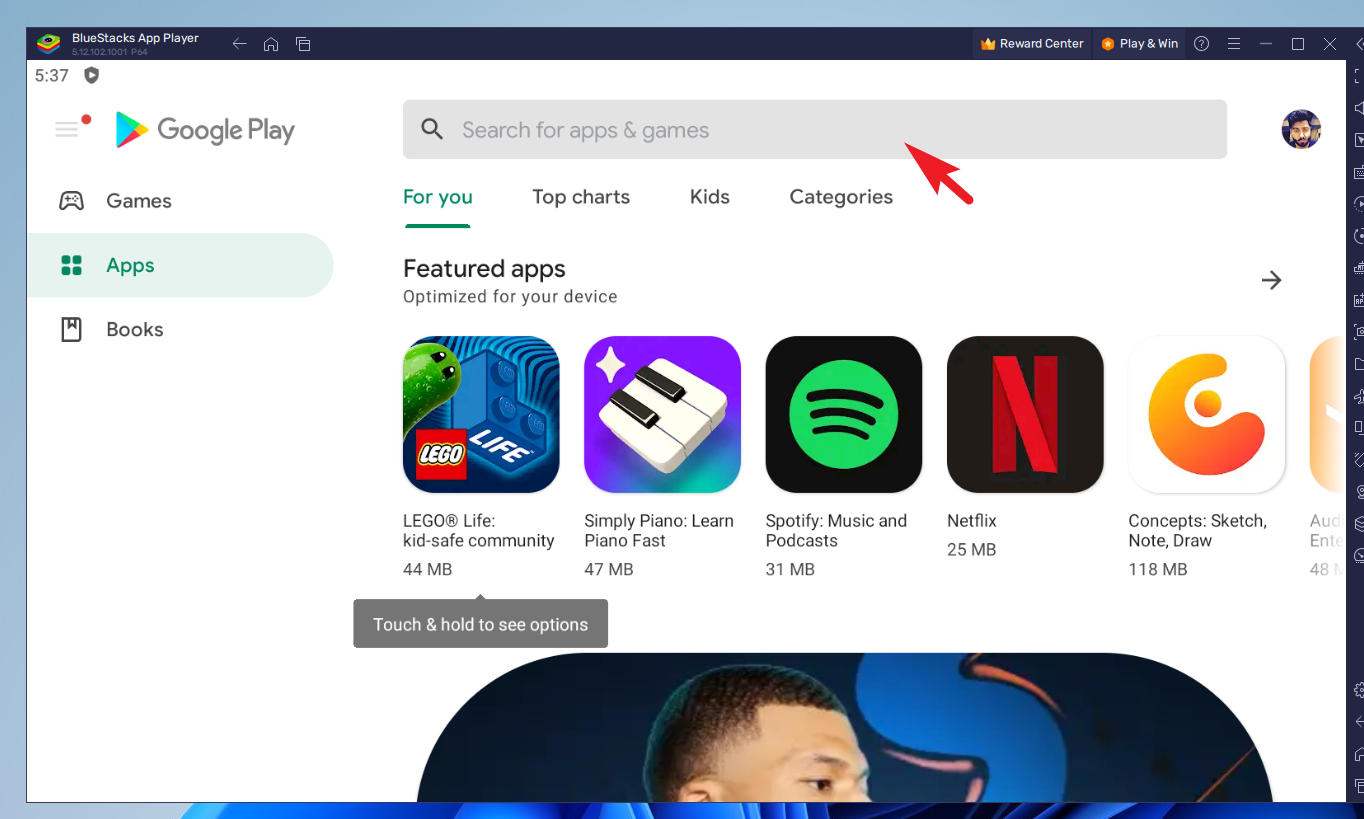1364x819 pixels.
Task: Open the Simply Piano app icon
Action: click(662, 414)
